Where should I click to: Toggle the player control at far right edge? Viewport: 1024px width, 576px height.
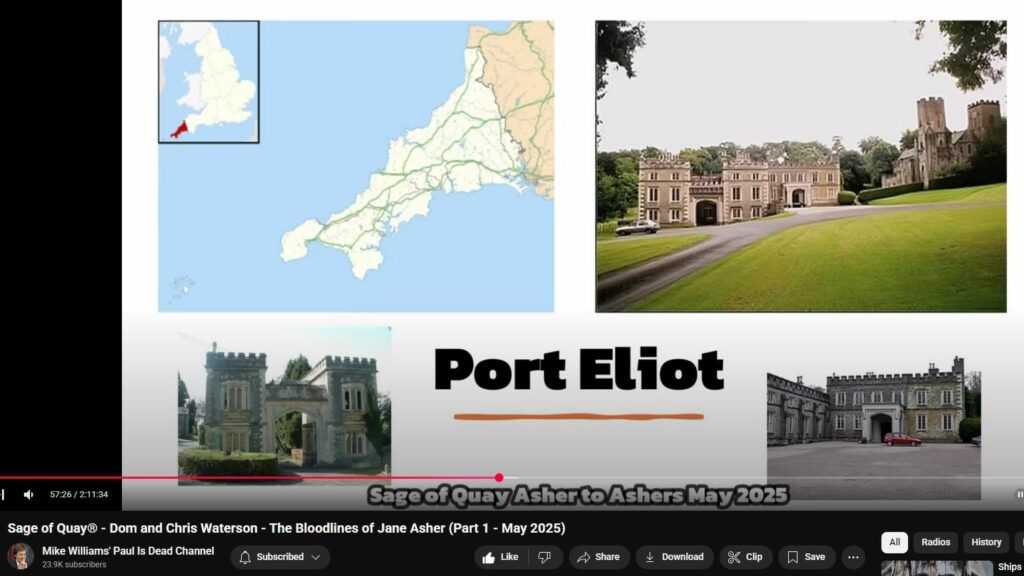[x=1018, y=494]
